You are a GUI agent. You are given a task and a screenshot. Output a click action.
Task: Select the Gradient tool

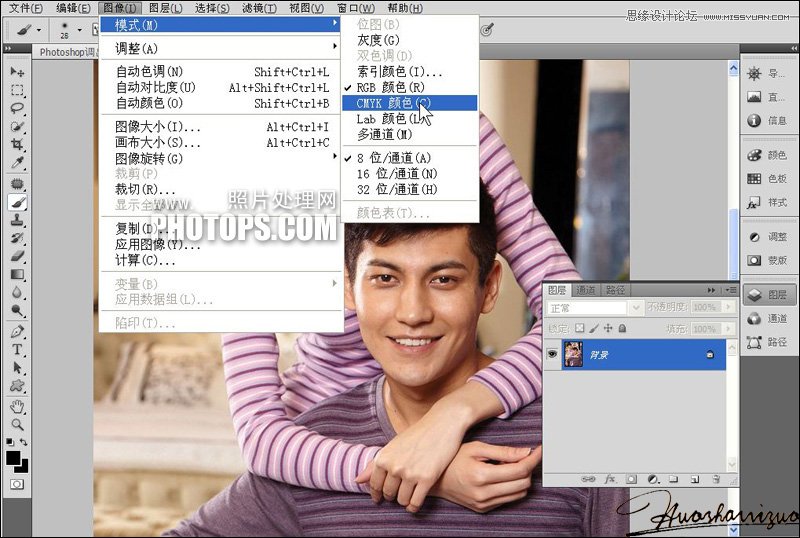click(17, 274)
